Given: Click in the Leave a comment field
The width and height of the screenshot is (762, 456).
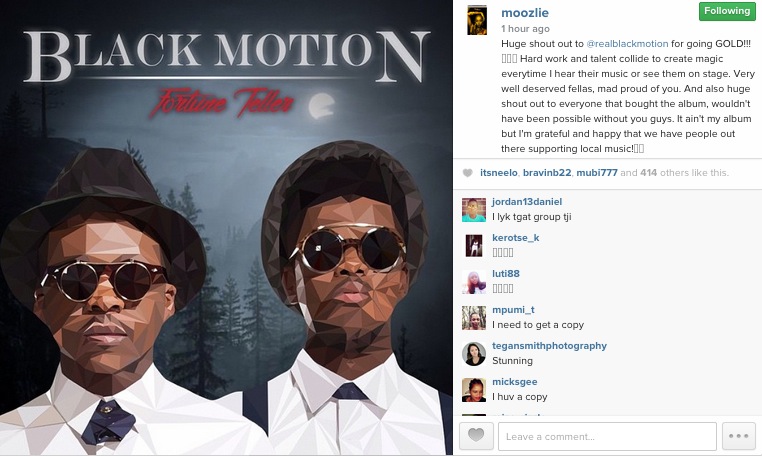Looking at the screenshot, I should tap(607, 436).
